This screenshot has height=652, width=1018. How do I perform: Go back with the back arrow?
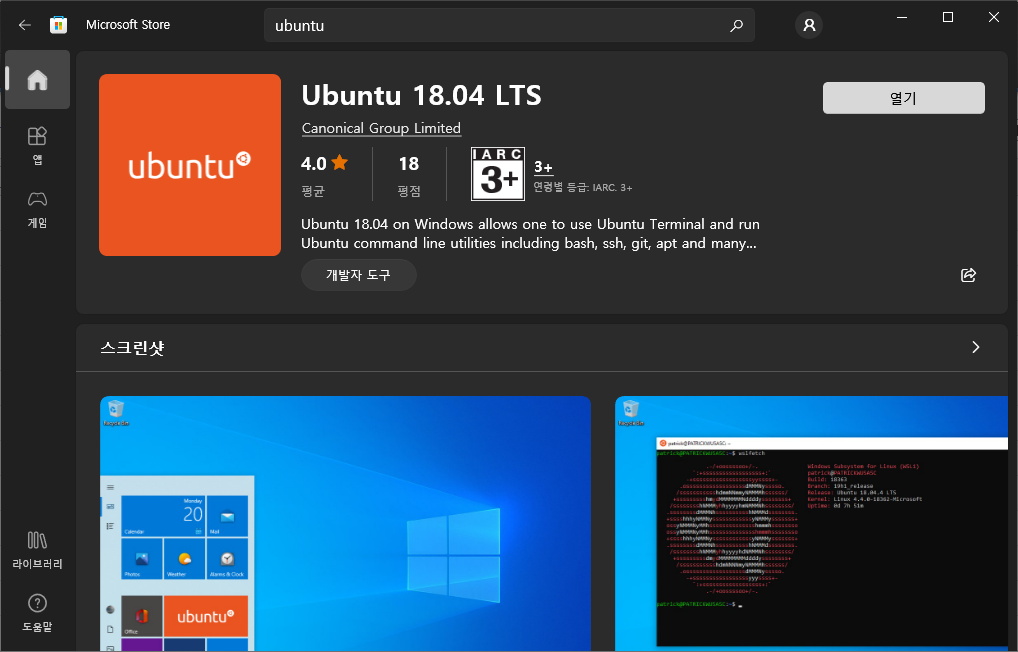[25, 25]
